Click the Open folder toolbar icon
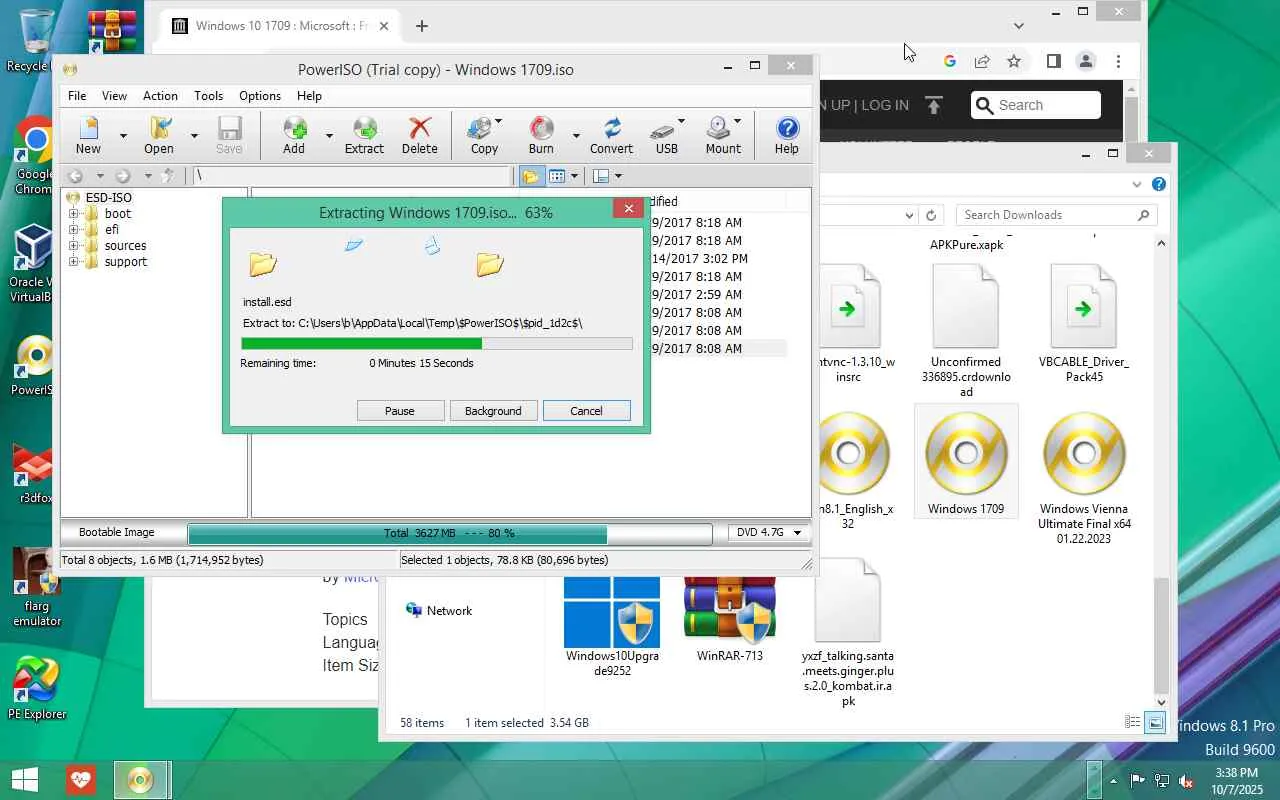 [158, 135]
